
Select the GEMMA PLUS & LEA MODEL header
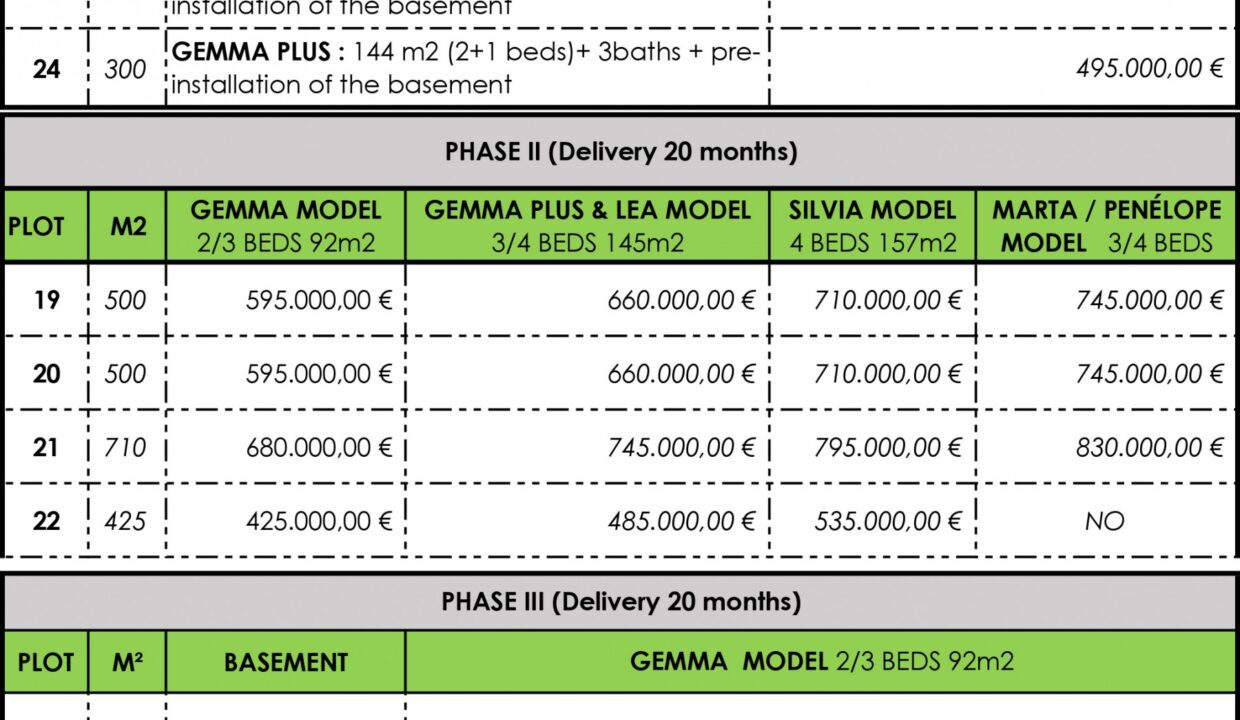(587, 226)
